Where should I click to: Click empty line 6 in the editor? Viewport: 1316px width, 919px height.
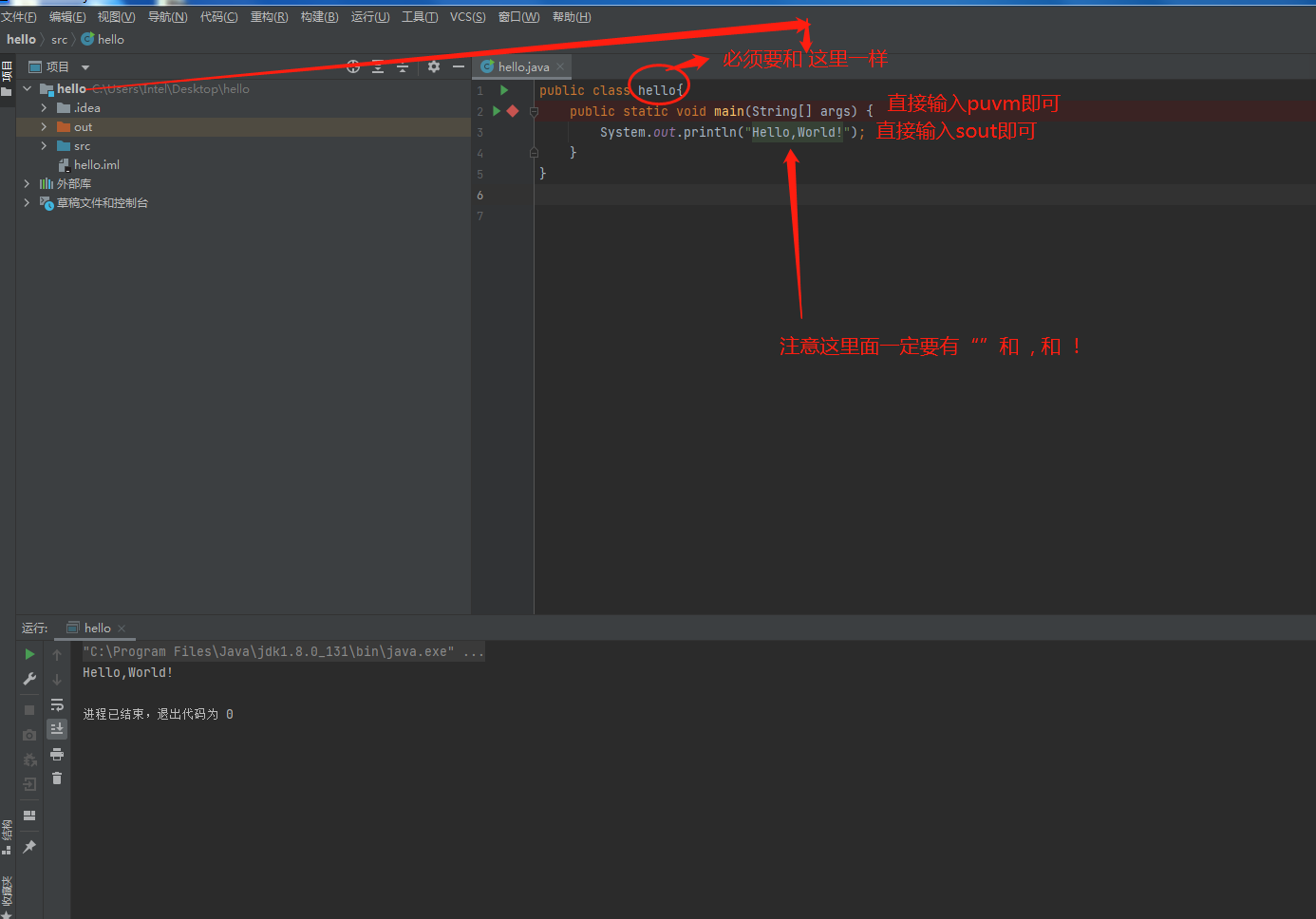coord(925,195)
